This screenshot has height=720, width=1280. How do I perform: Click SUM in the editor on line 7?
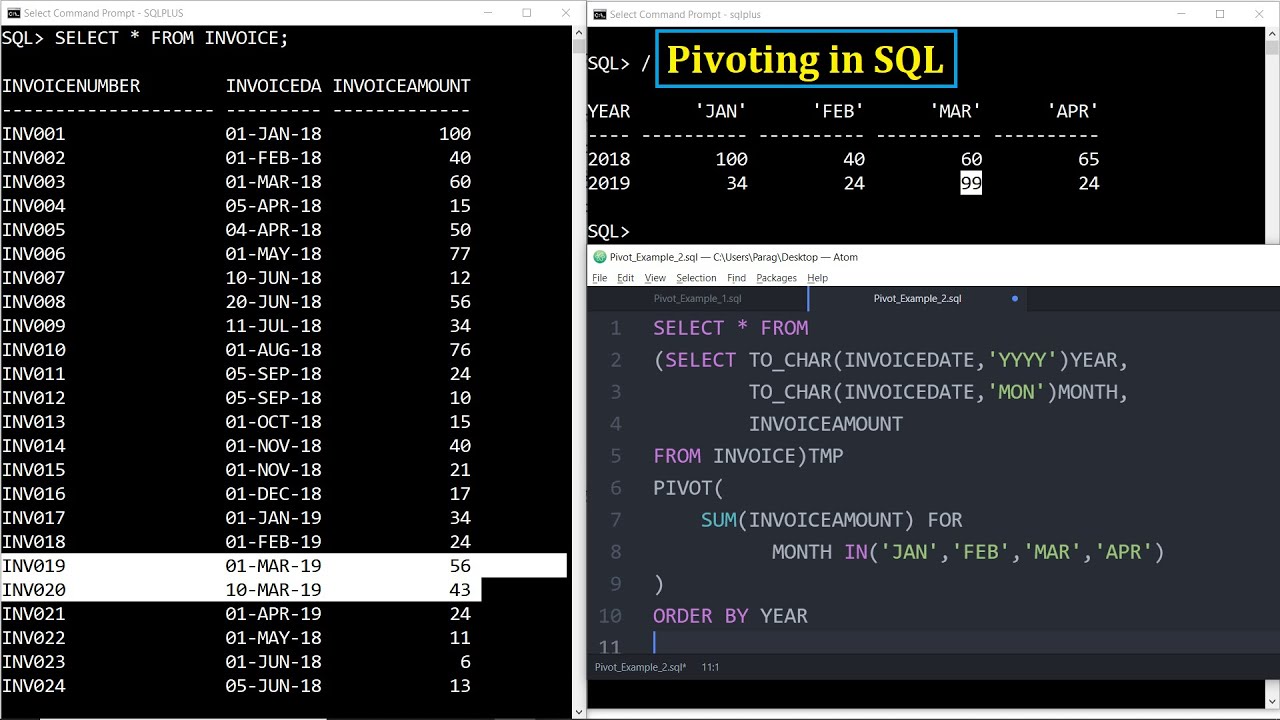coord(719,520)
